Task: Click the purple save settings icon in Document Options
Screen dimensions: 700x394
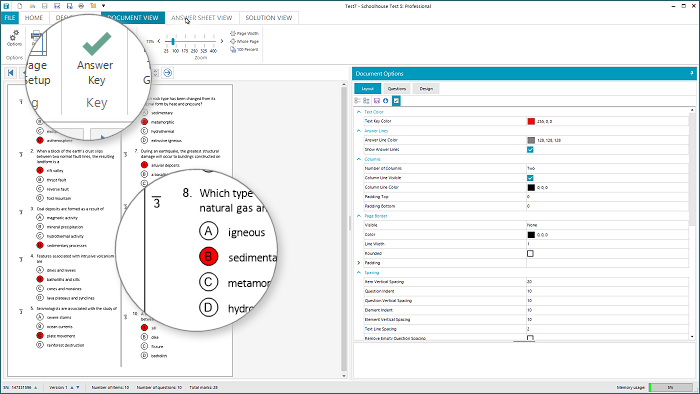Action: tap(377, 101)
